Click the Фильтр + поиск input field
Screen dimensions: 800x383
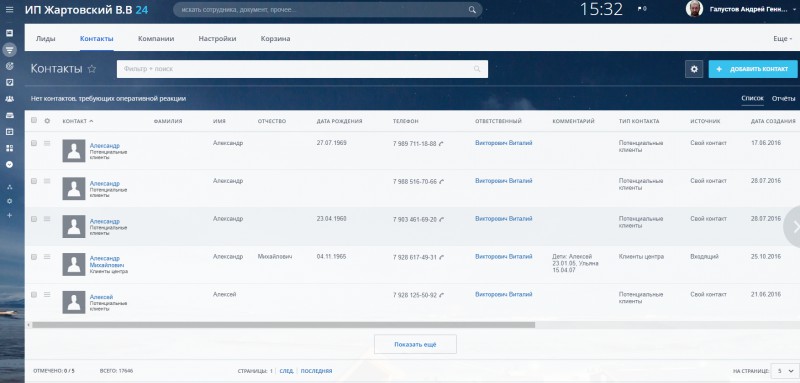pyautogui.click(x=302, y=69)
